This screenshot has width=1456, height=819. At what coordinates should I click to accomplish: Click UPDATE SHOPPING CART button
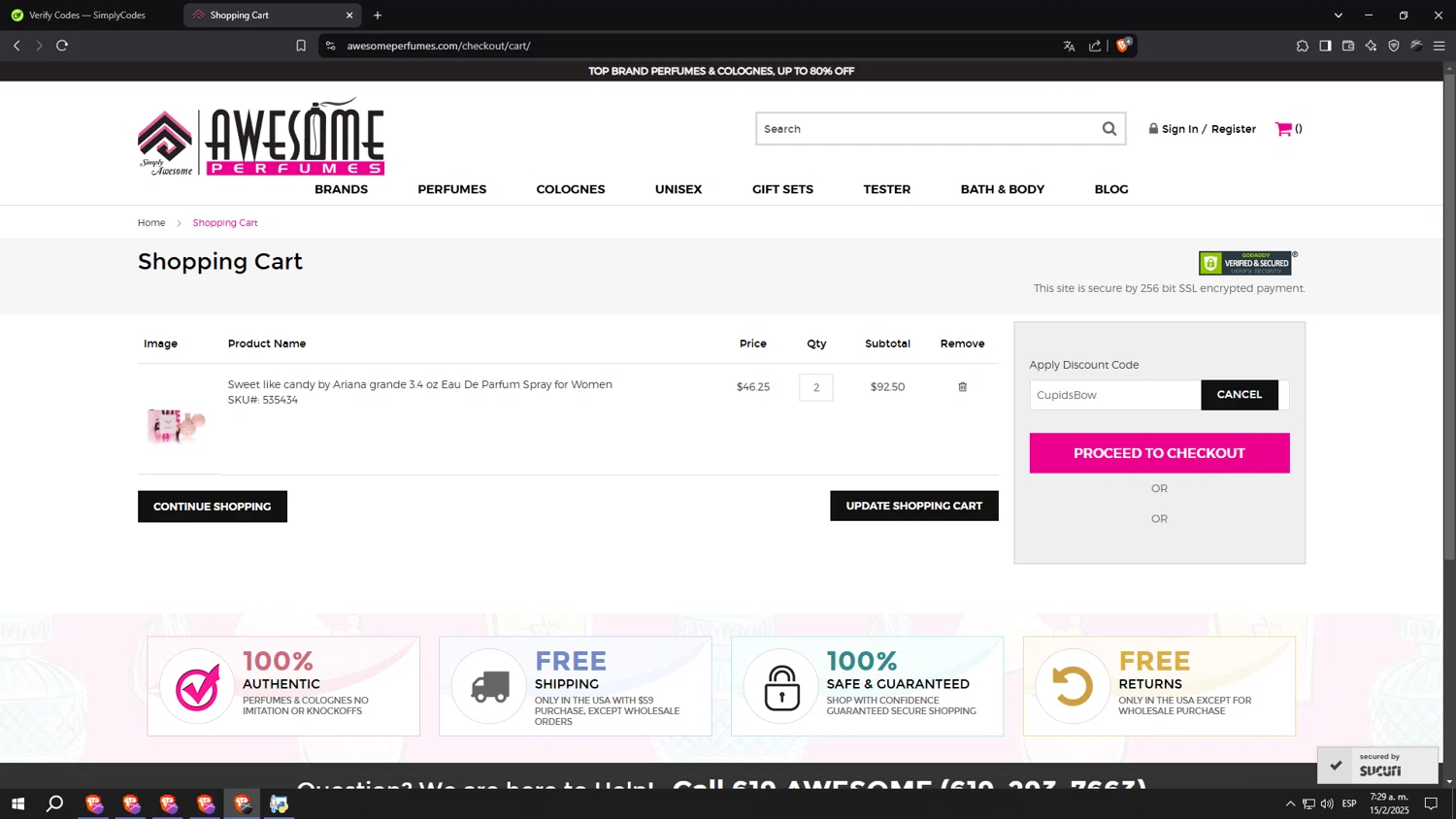pyautogui.click(x=914, y=506)
